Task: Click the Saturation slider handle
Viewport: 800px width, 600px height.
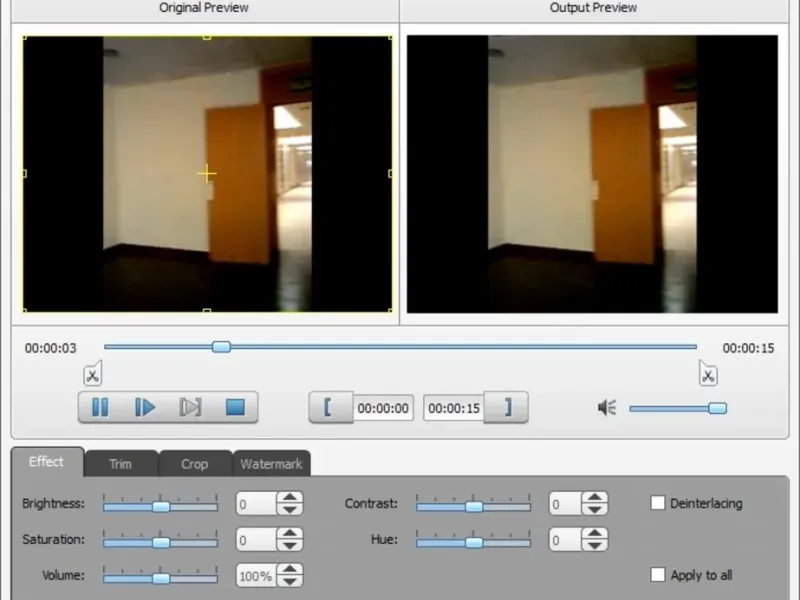Action: tap(161, 542)
